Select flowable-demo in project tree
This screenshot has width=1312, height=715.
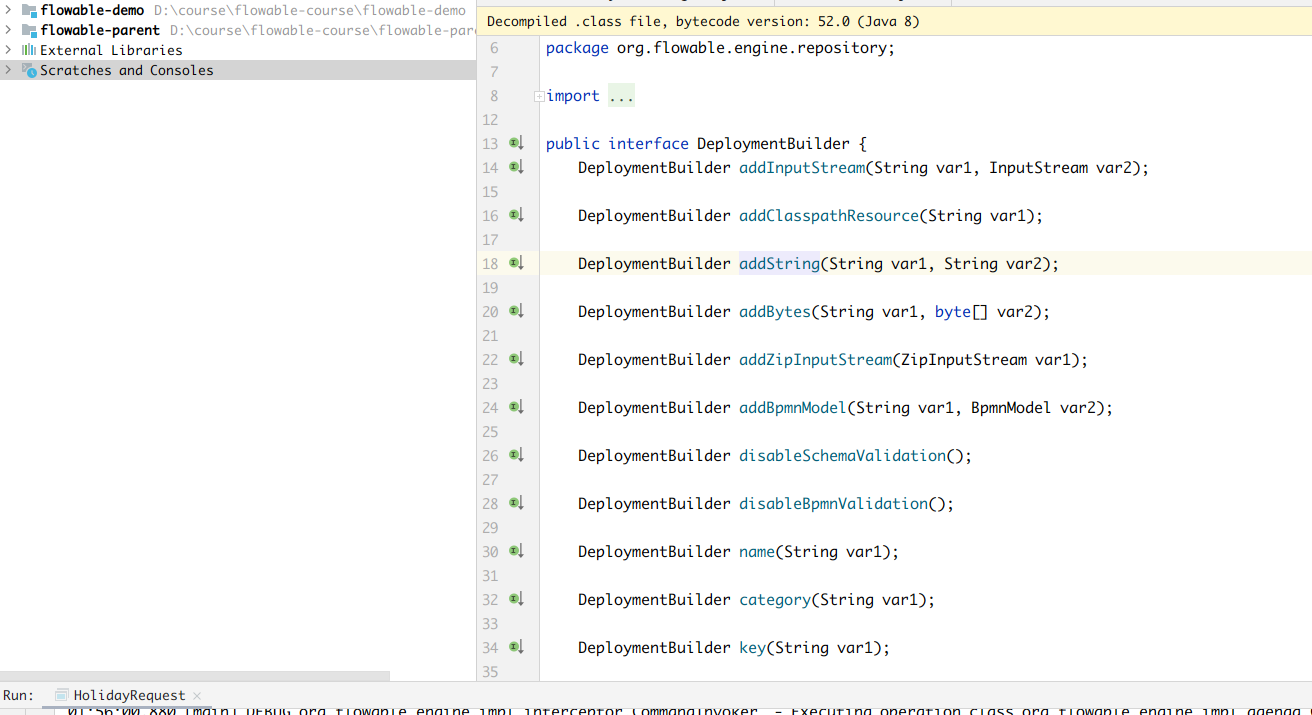click(92, 10)
